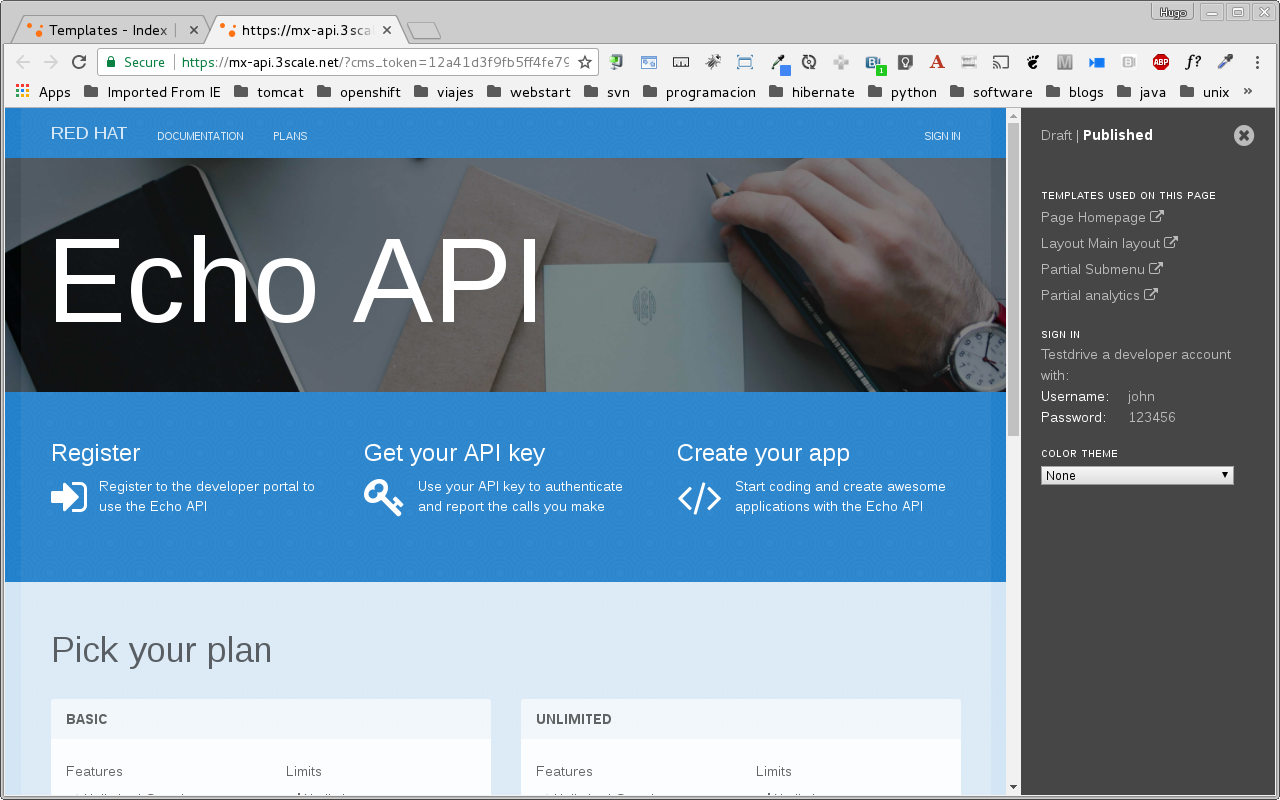Go back to previous page

click(x=23, y=62)
